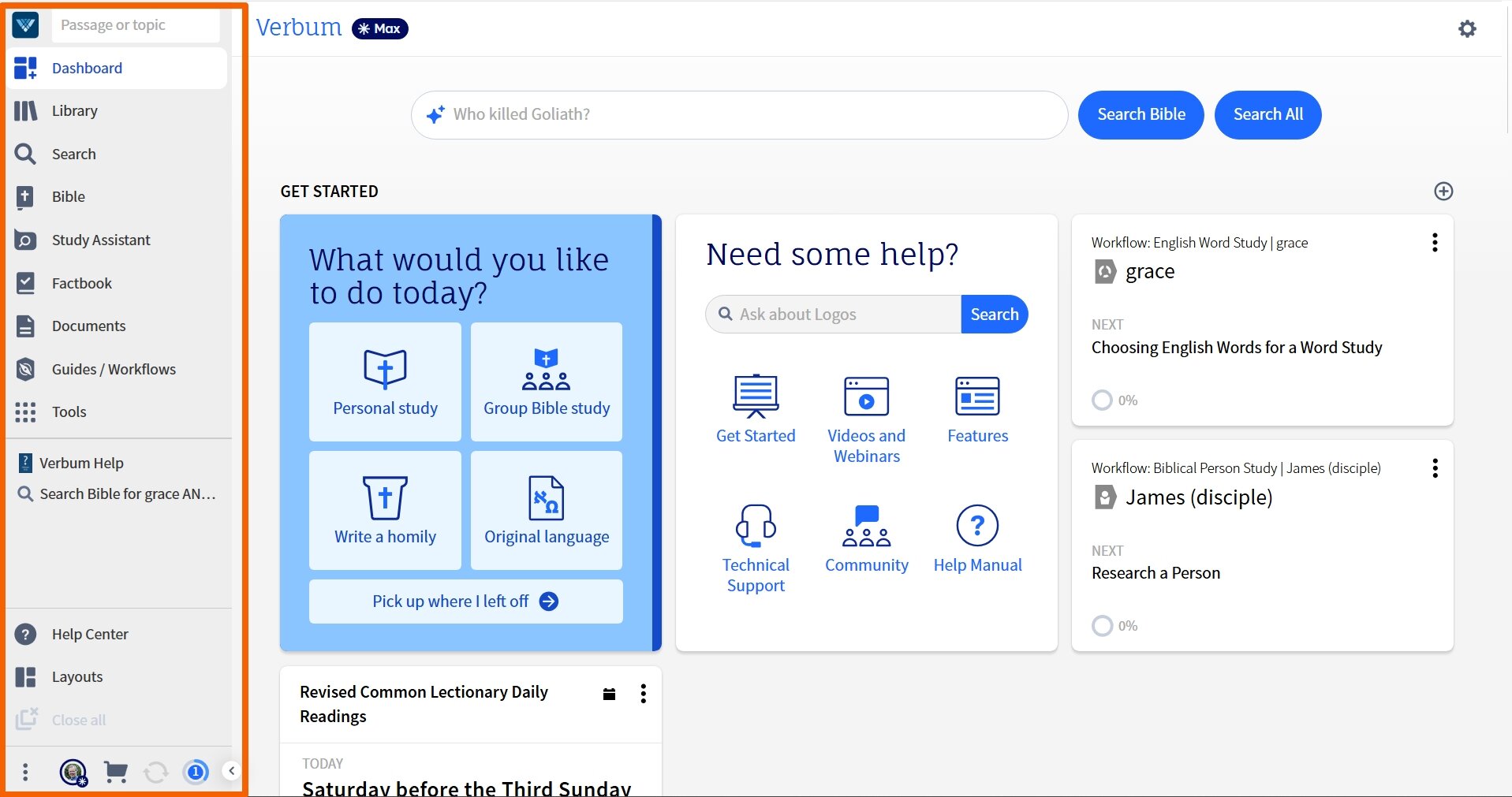Open grace workflow card options menu
Viewport: 1512px width, 797px height.
tap(1435, 243)
